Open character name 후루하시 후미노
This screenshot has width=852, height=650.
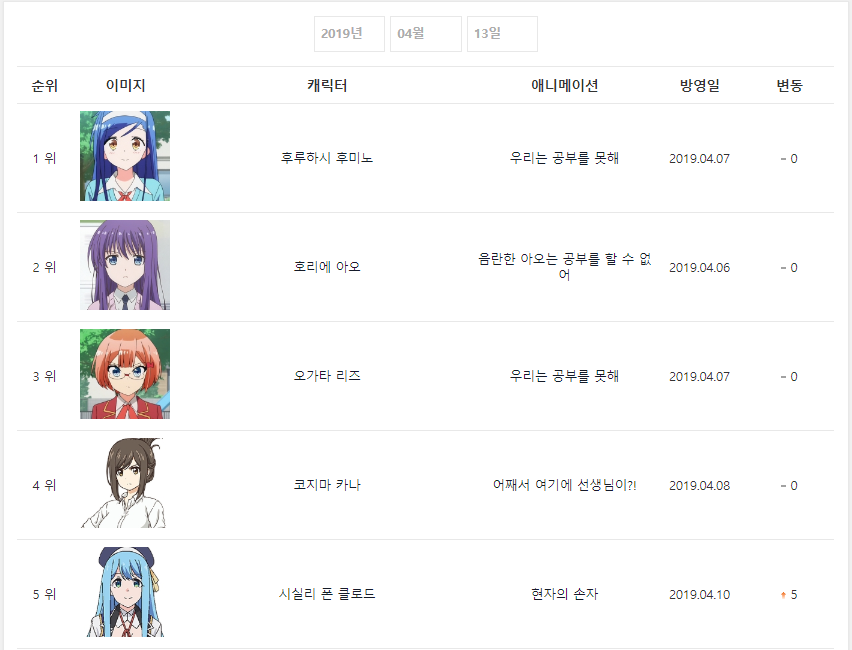coord(327,158)
